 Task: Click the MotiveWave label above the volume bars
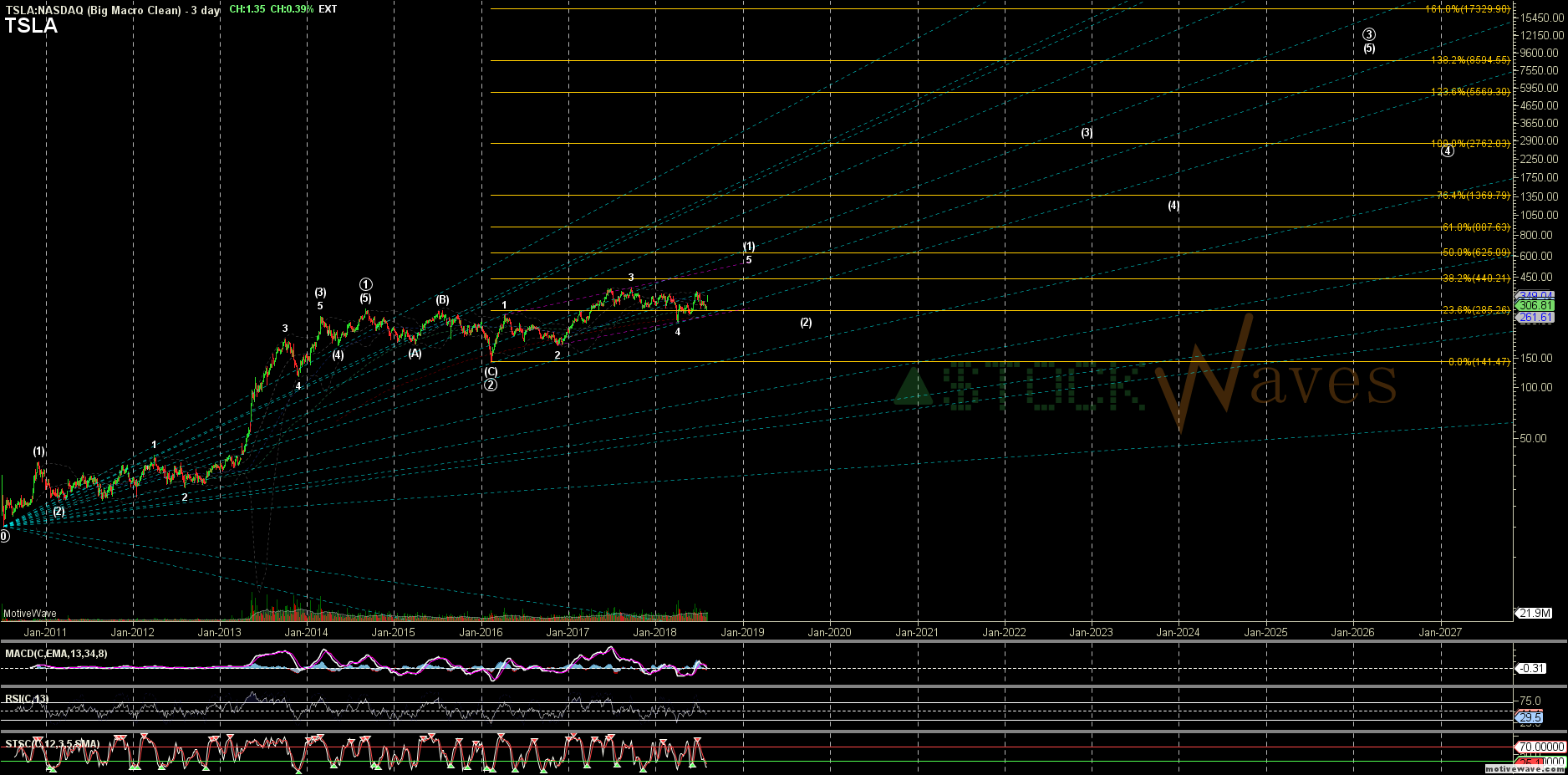[x=30, y=614]
